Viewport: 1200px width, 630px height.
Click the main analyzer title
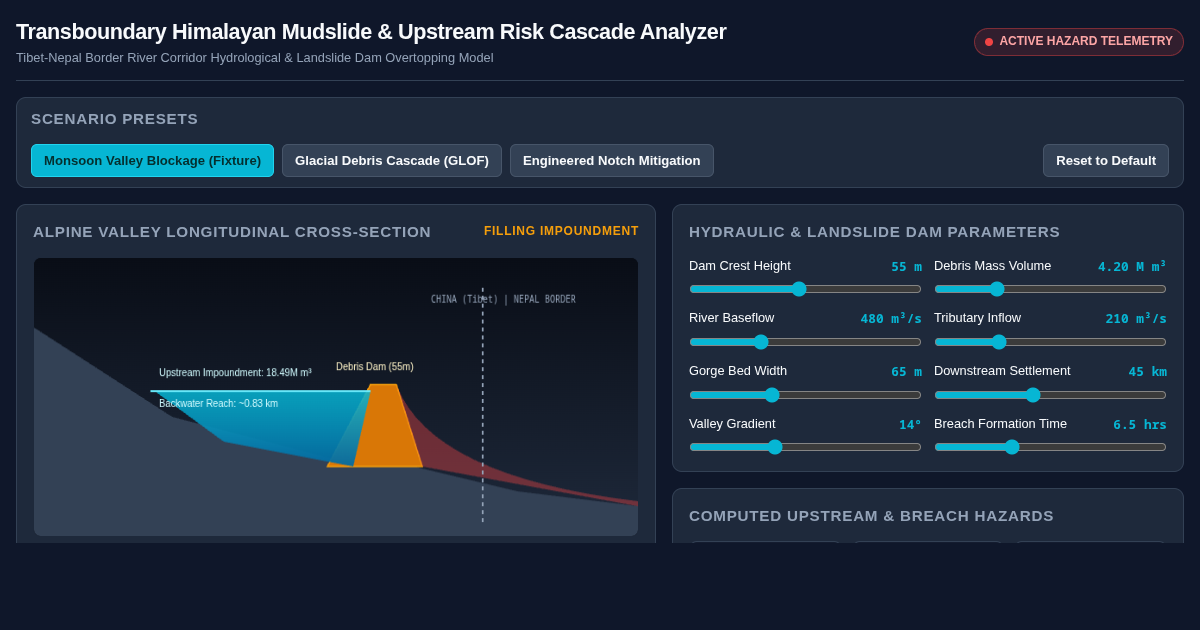(371, 32)
